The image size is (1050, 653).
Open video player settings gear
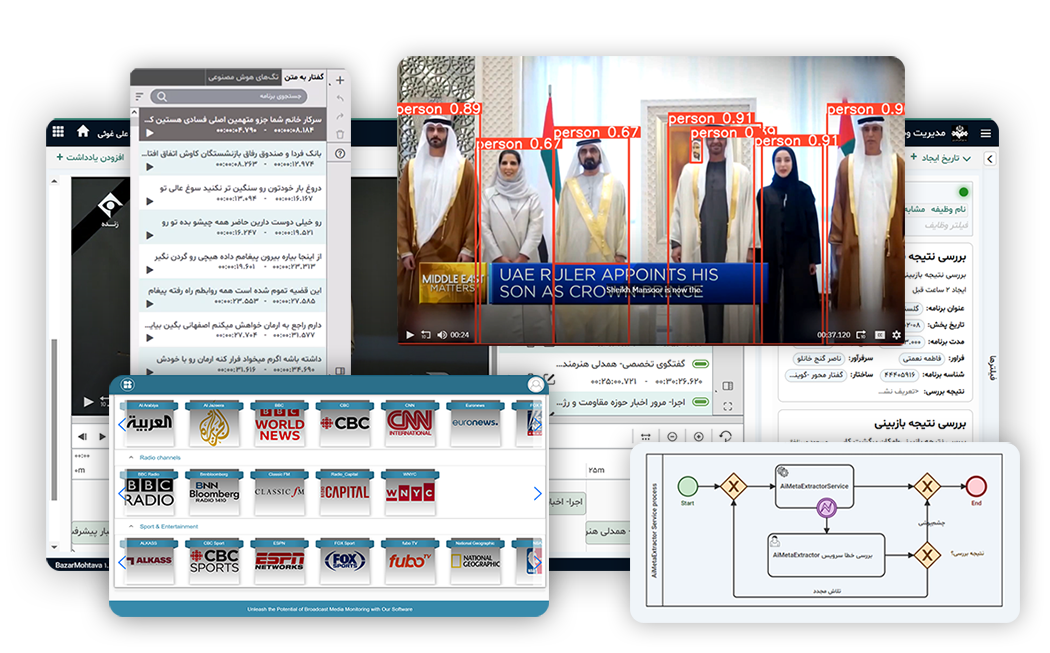coord(896,335)
